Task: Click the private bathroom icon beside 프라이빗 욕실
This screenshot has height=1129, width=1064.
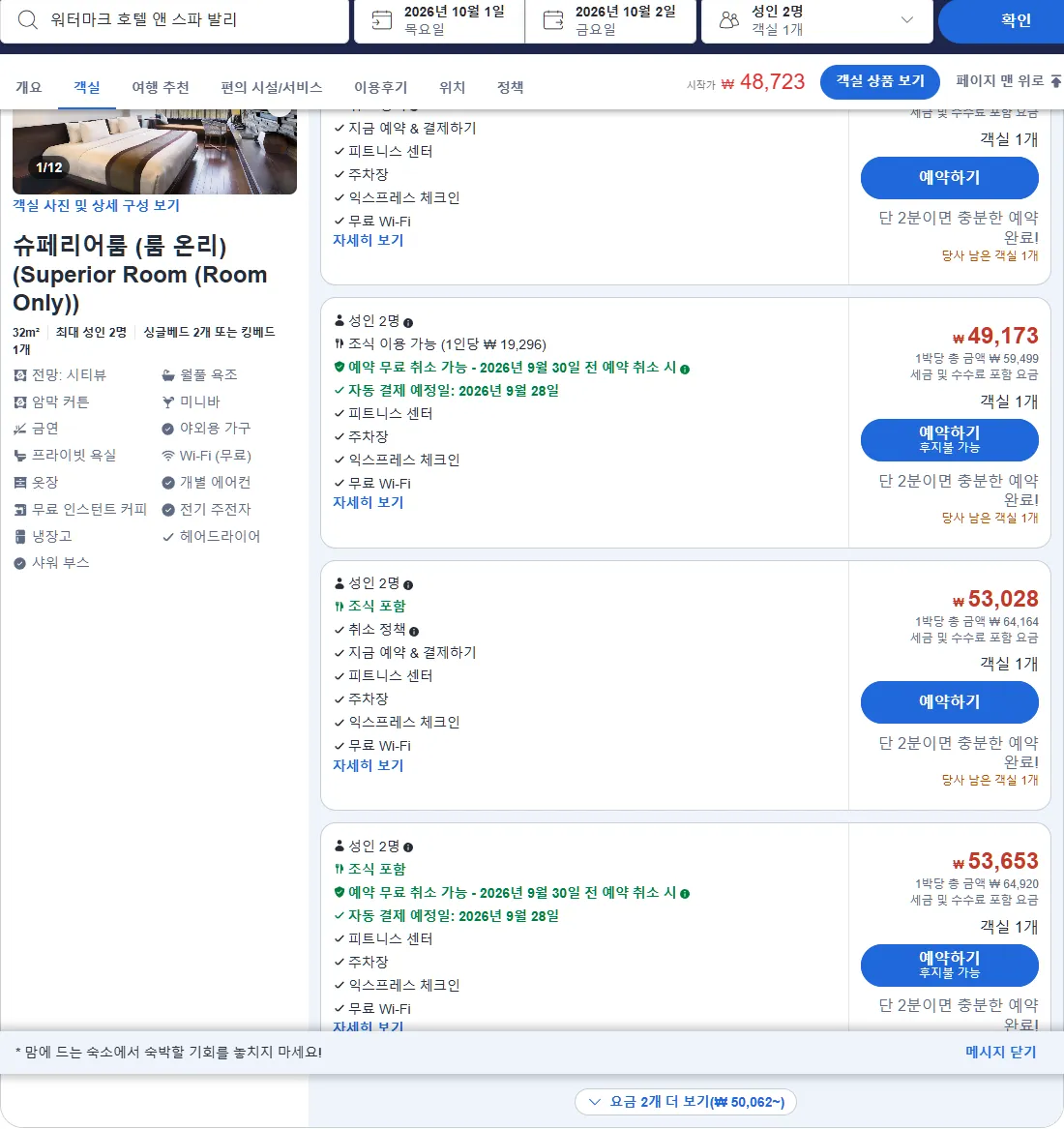Action: (x=20, y=456)
